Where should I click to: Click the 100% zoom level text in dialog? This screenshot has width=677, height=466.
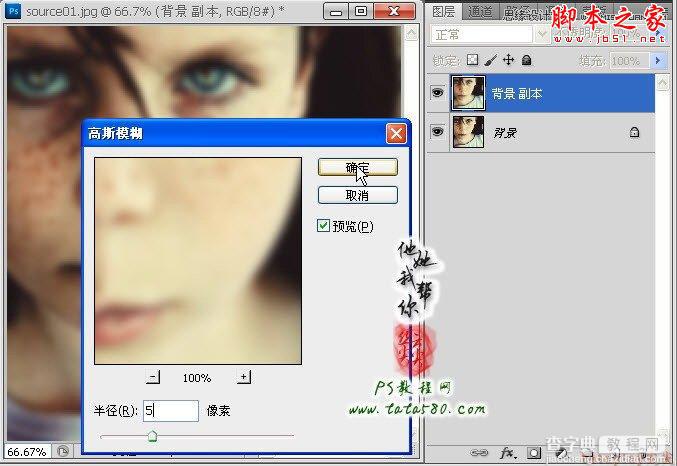(x=197, y=378)
